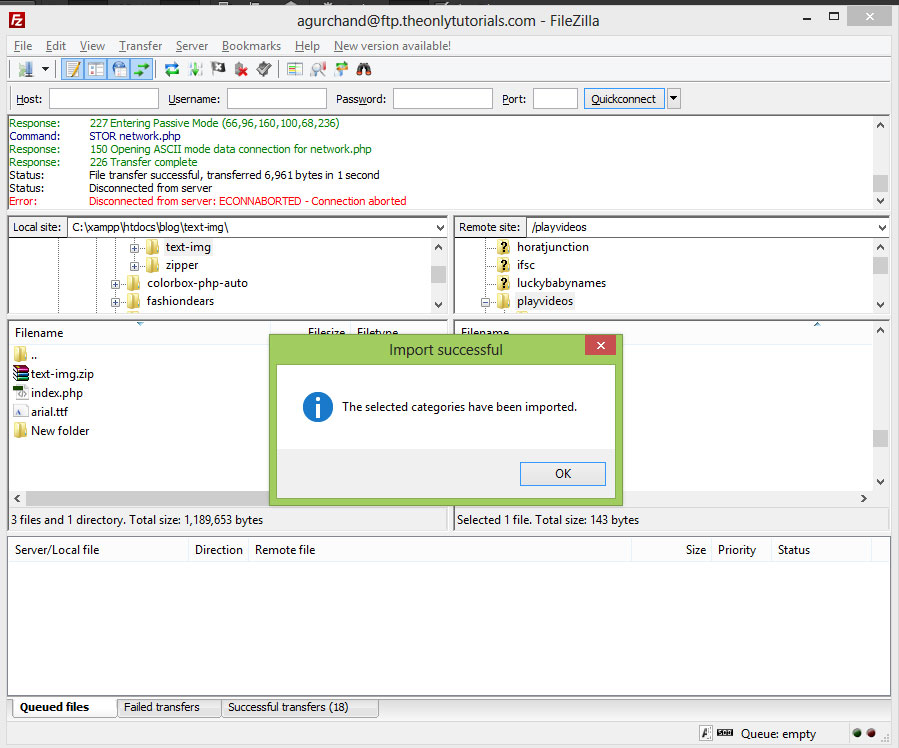Select the text-img.zip file
The image size is (899, 748).
(x=62, y=374)
